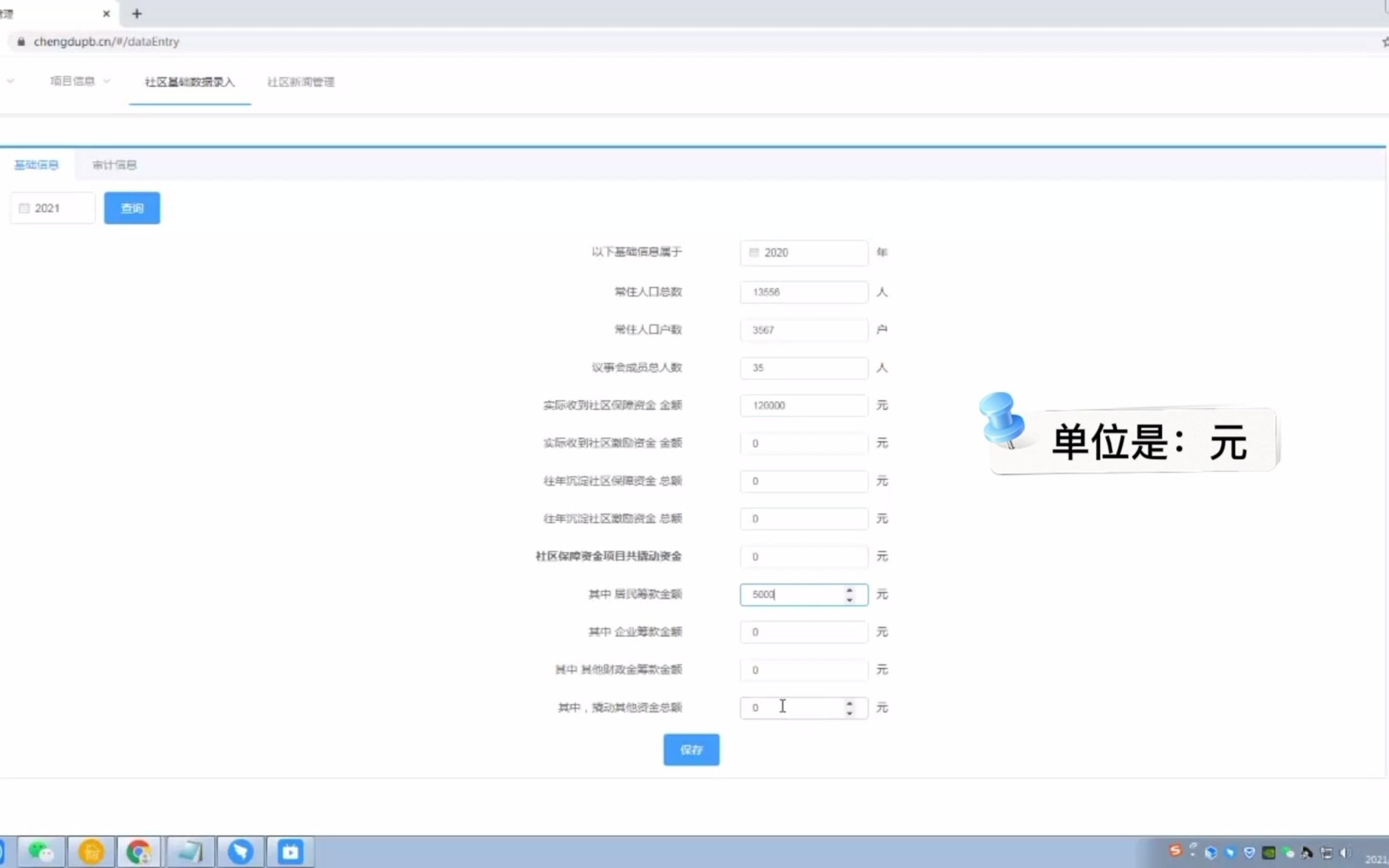
Task: Click the Chrome icon in taskbar
Action: pyautogui.click(x=139, y=852)
